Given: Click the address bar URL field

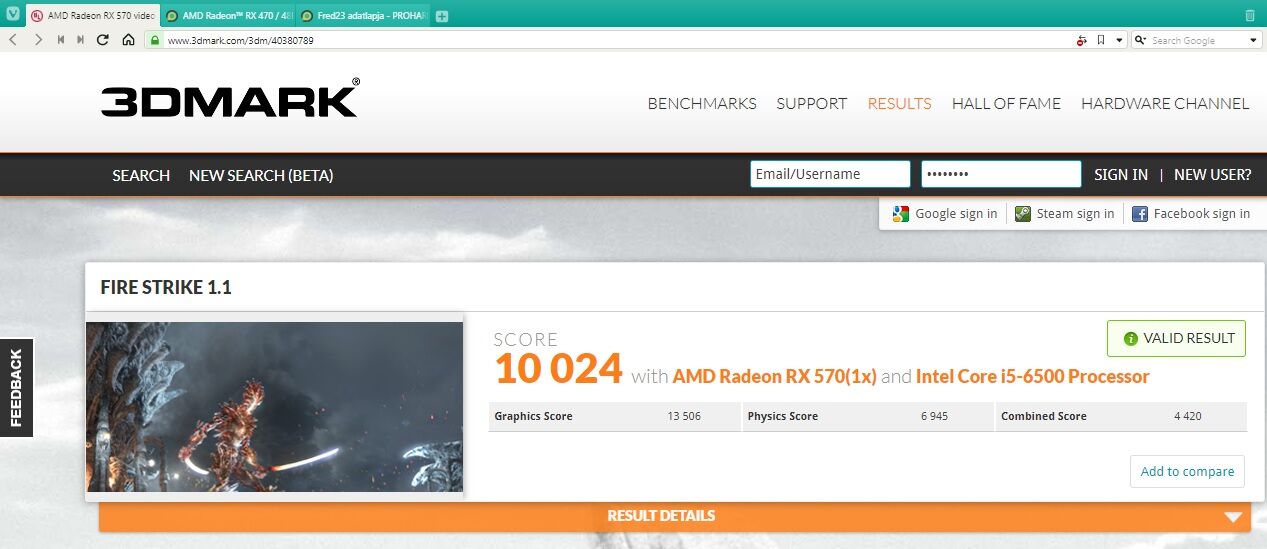Looking at the screenshot, I should tap(610, 40).
